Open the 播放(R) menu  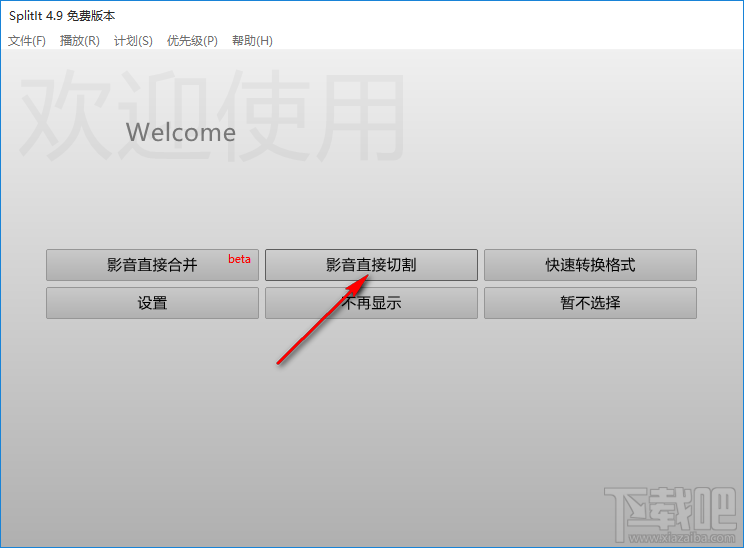pyautogui.click(x=80, y=41)
